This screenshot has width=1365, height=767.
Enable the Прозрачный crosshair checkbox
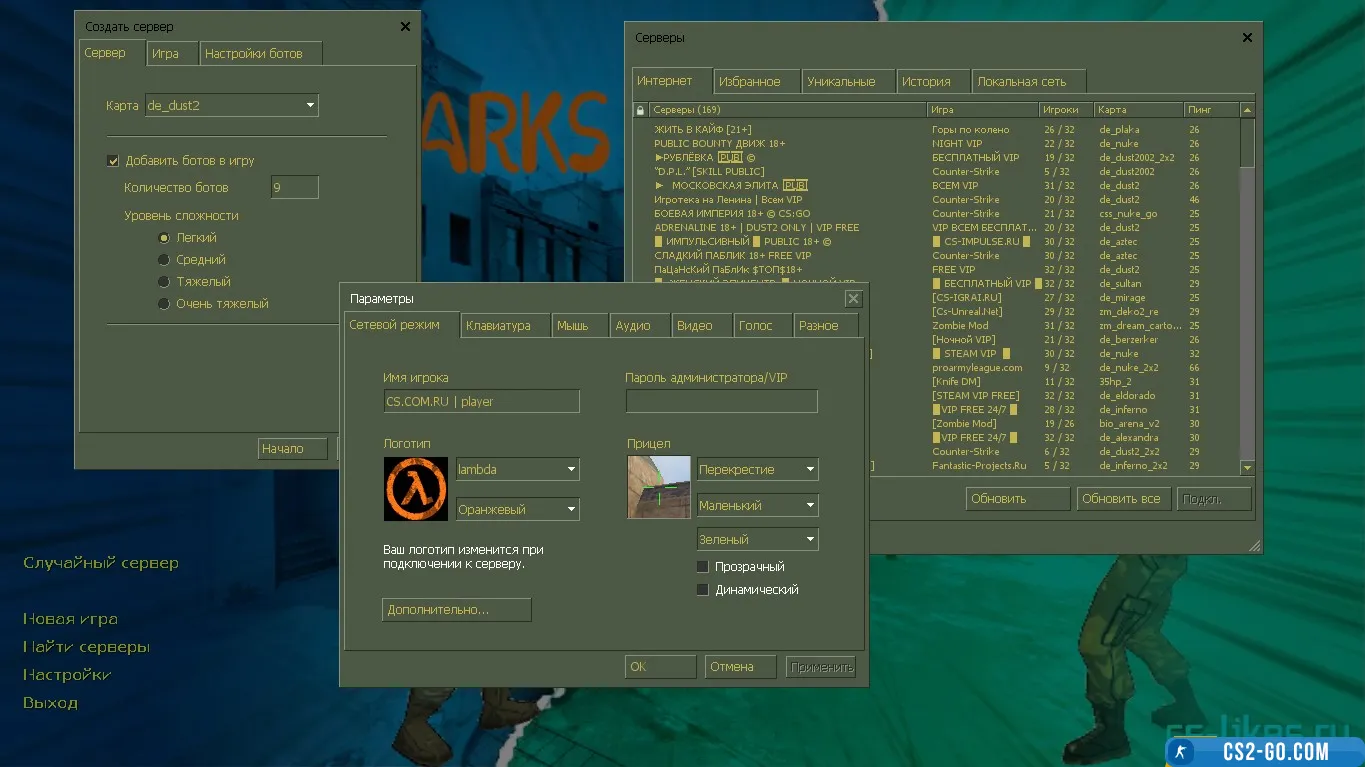coord(703,567)
